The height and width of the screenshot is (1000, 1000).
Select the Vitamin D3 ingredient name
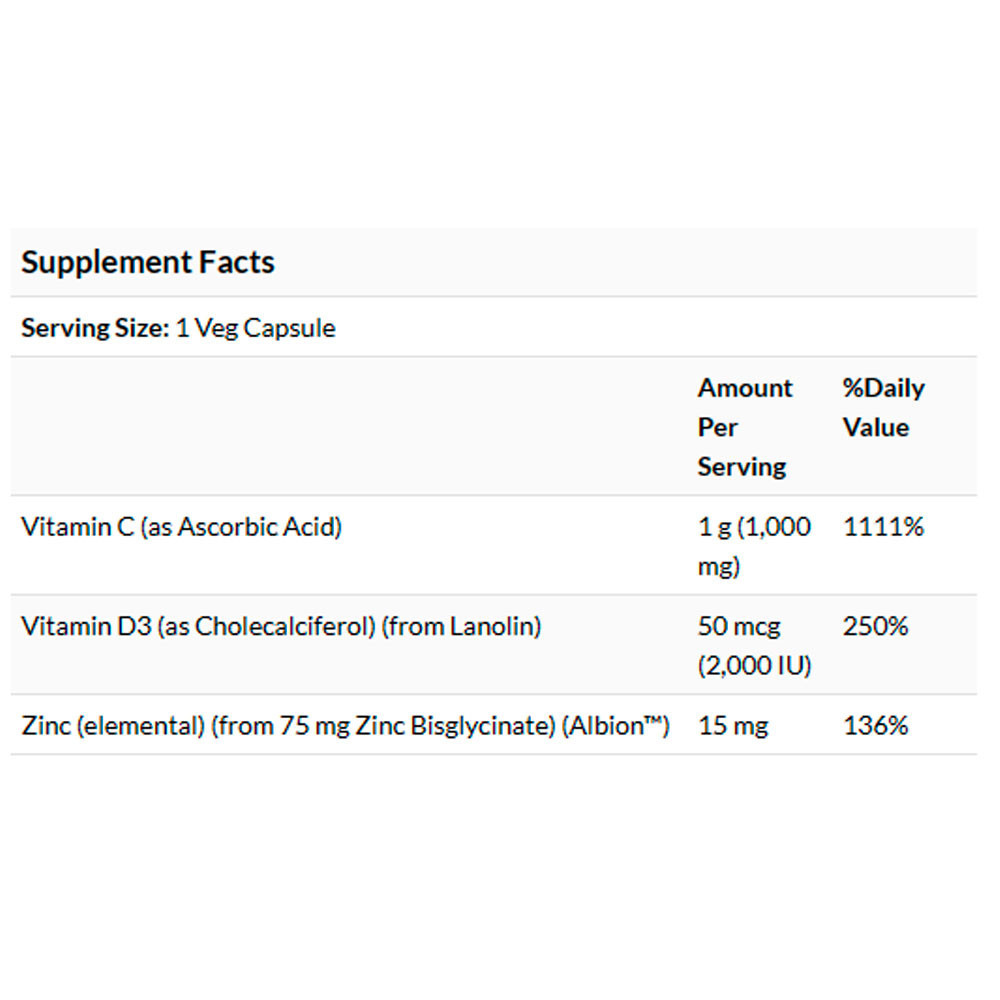[x=86, y=627]
